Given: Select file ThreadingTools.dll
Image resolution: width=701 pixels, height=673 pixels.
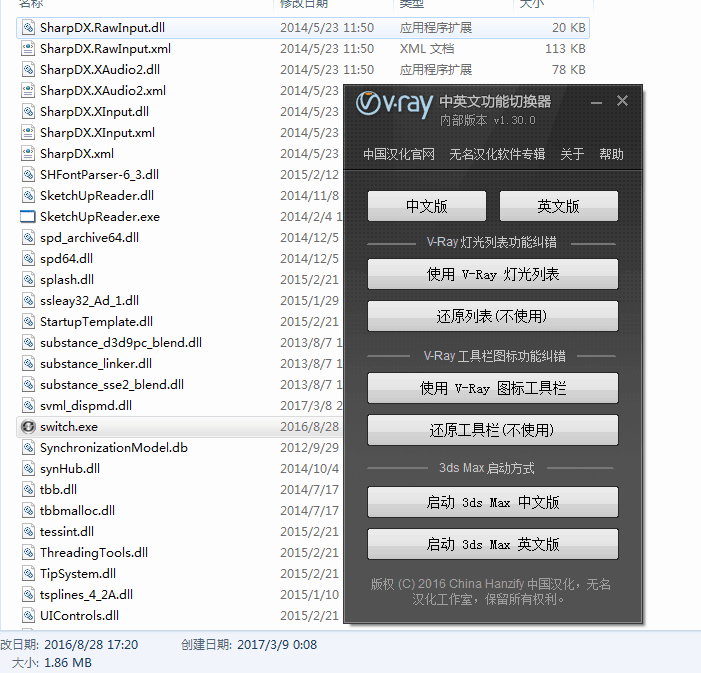Looking at the screenshot, I should 94,553.
